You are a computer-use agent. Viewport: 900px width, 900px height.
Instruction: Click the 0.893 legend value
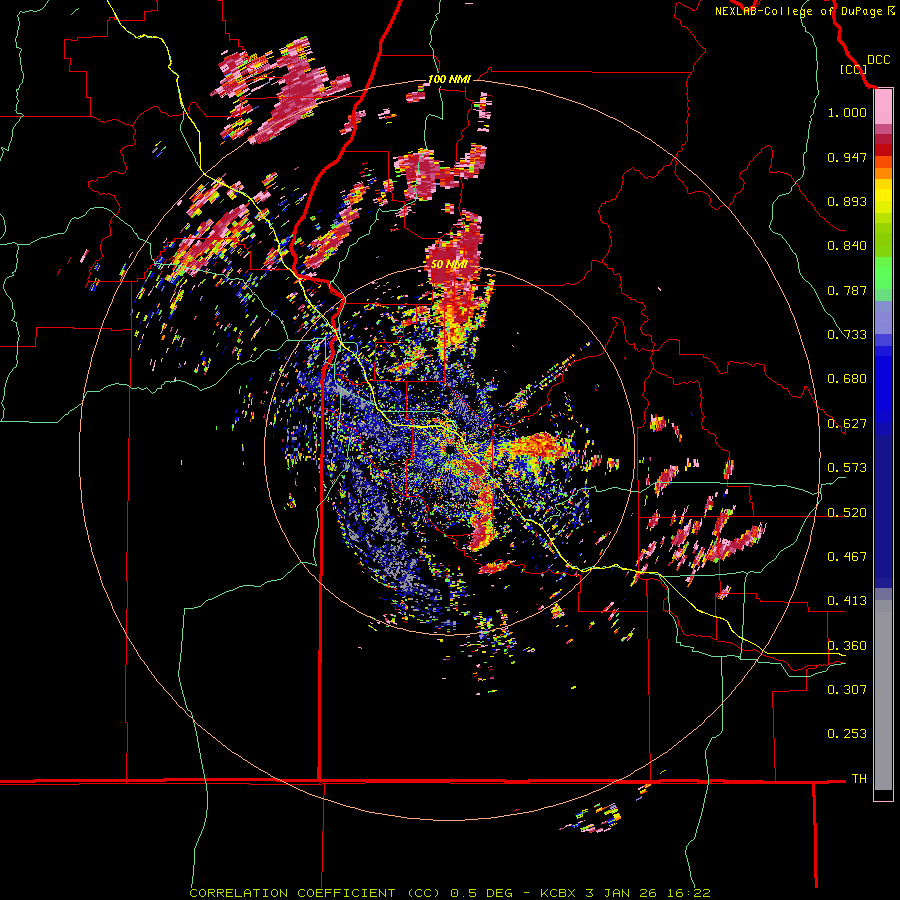coord(847,201)
